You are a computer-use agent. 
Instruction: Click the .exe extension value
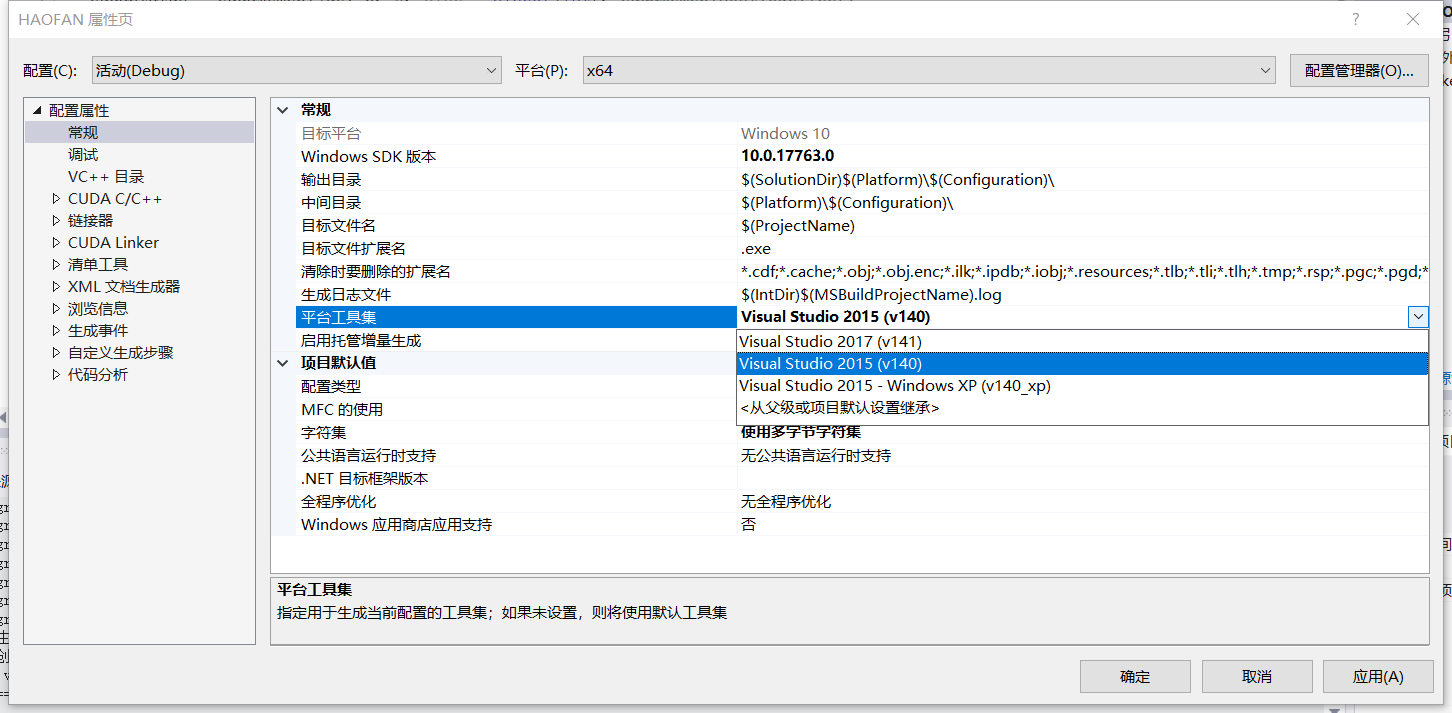(756, 249)
